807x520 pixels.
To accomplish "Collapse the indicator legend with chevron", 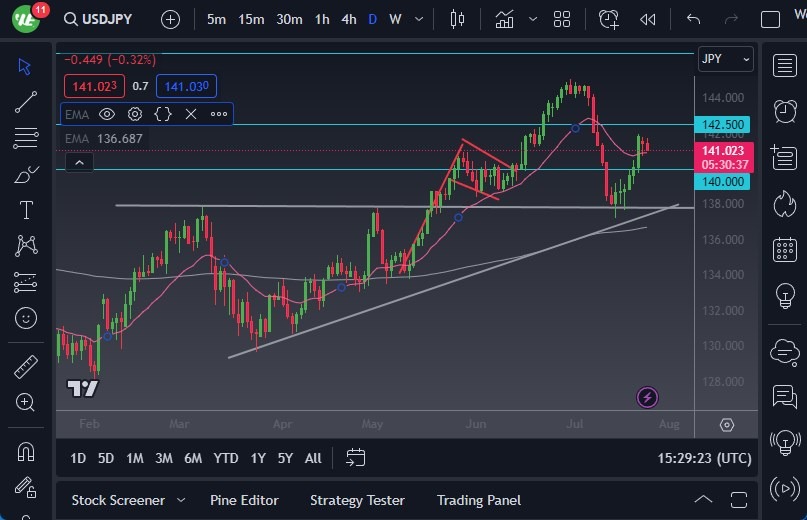I will pos(78,162).
